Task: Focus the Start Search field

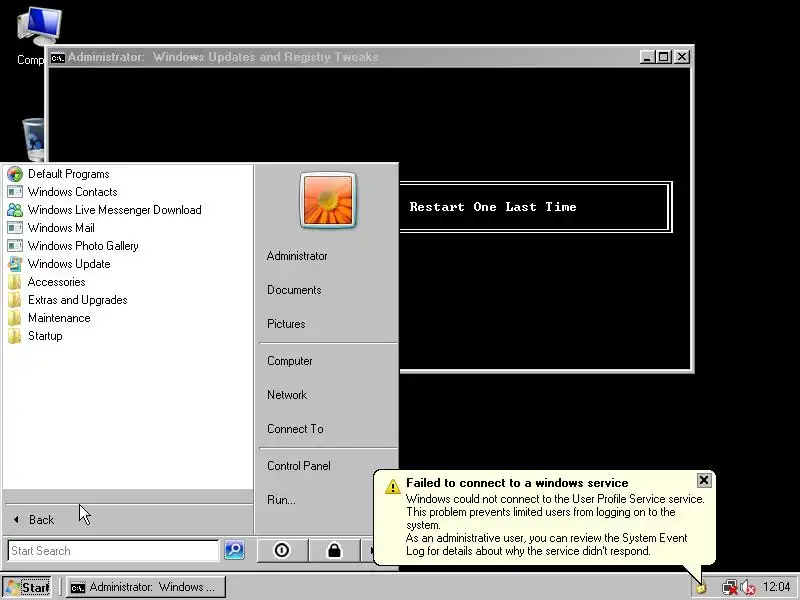Action: 113,551
